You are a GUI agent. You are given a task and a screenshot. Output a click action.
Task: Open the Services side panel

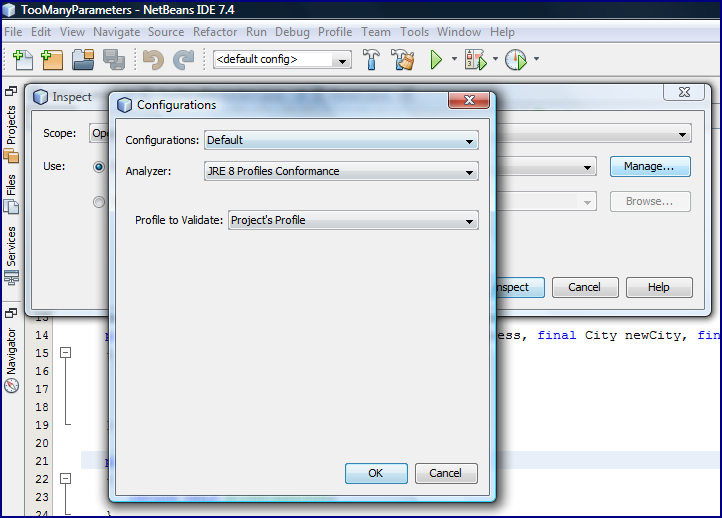click(x=12, y=256)
